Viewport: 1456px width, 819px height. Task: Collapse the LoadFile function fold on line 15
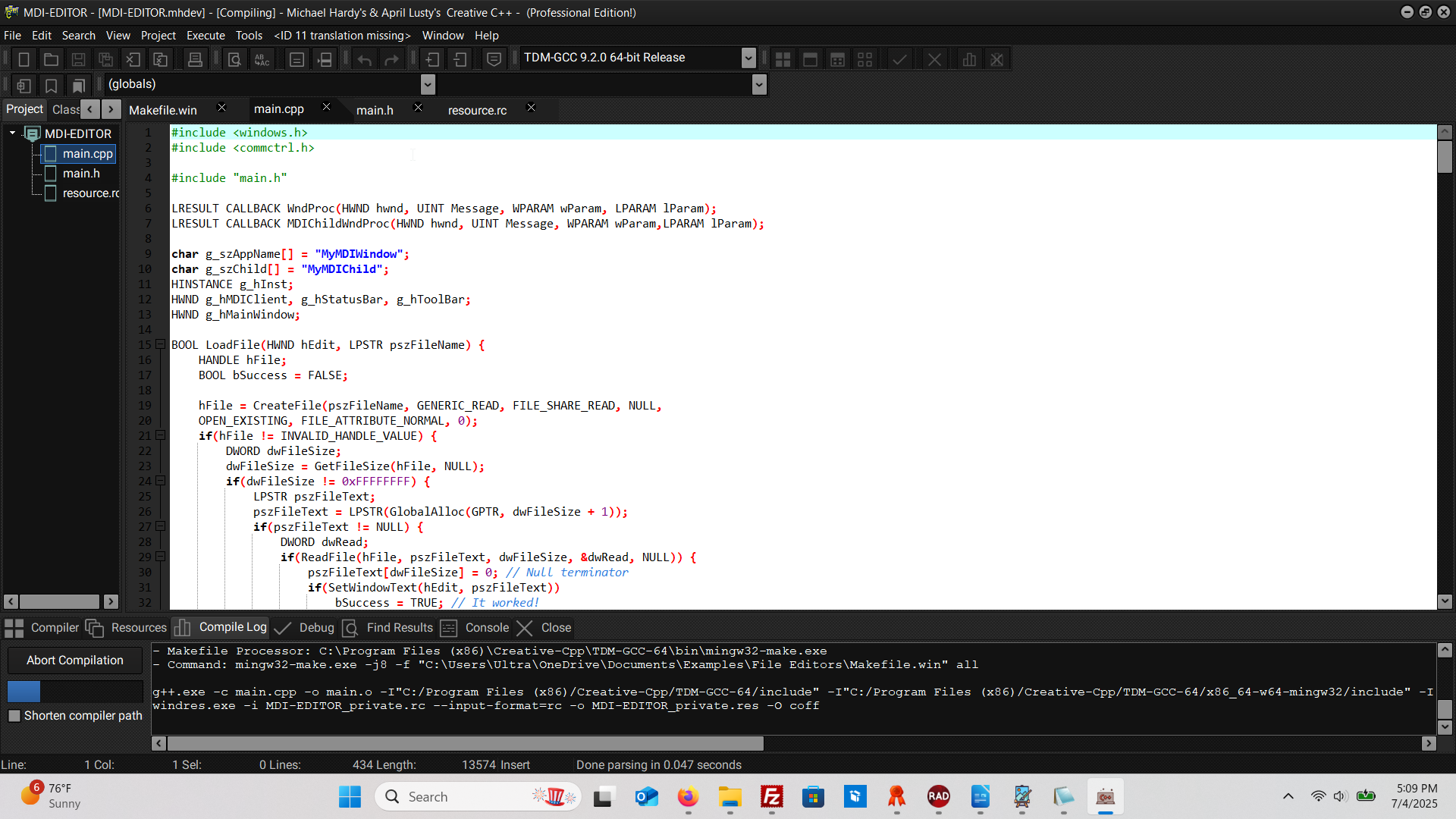pos(161,344)
